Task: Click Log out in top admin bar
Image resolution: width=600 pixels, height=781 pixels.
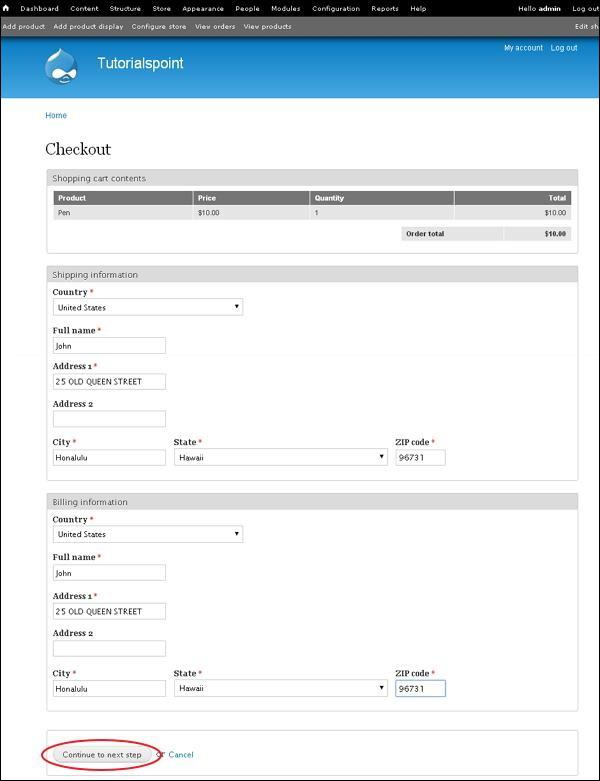Action: pyautogui.click(x=586, y=8)
